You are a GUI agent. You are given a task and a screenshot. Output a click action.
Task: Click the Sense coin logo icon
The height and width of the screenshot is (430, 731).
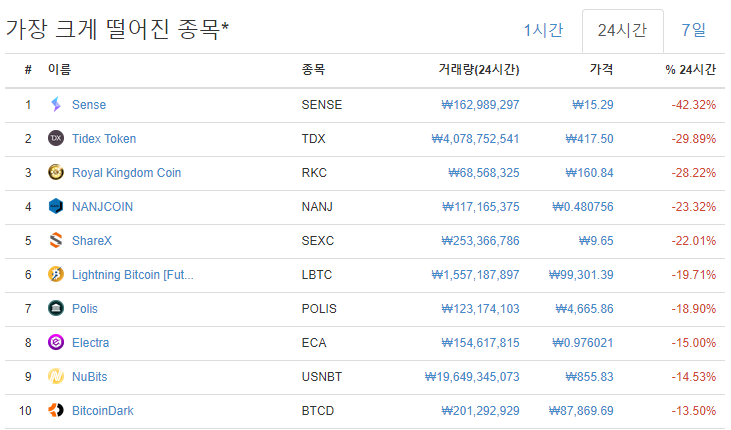click(56, 104)
